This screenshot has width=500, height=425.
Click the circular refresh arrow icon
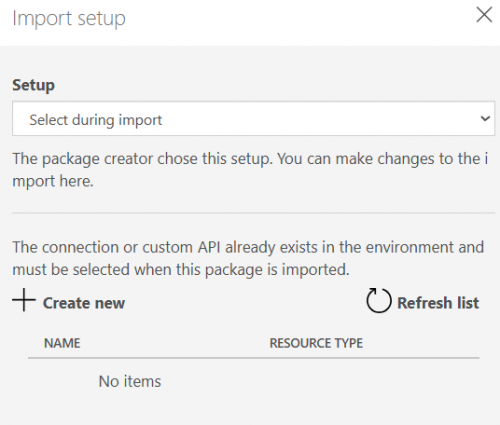tap(379, 300)
